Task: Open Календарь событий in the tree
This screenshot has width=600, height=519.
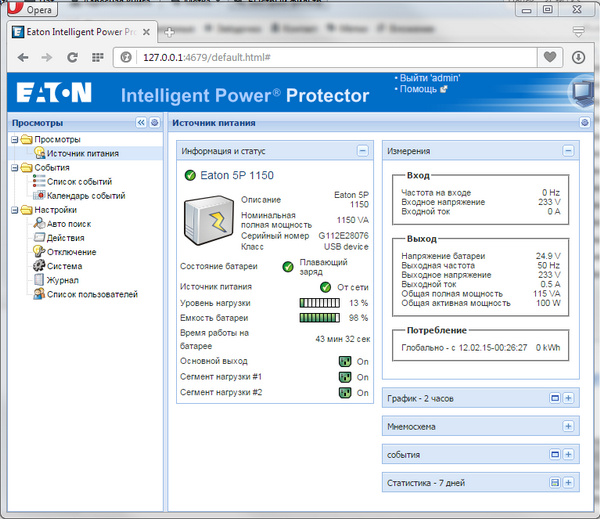Action: [x=86, y=196]
